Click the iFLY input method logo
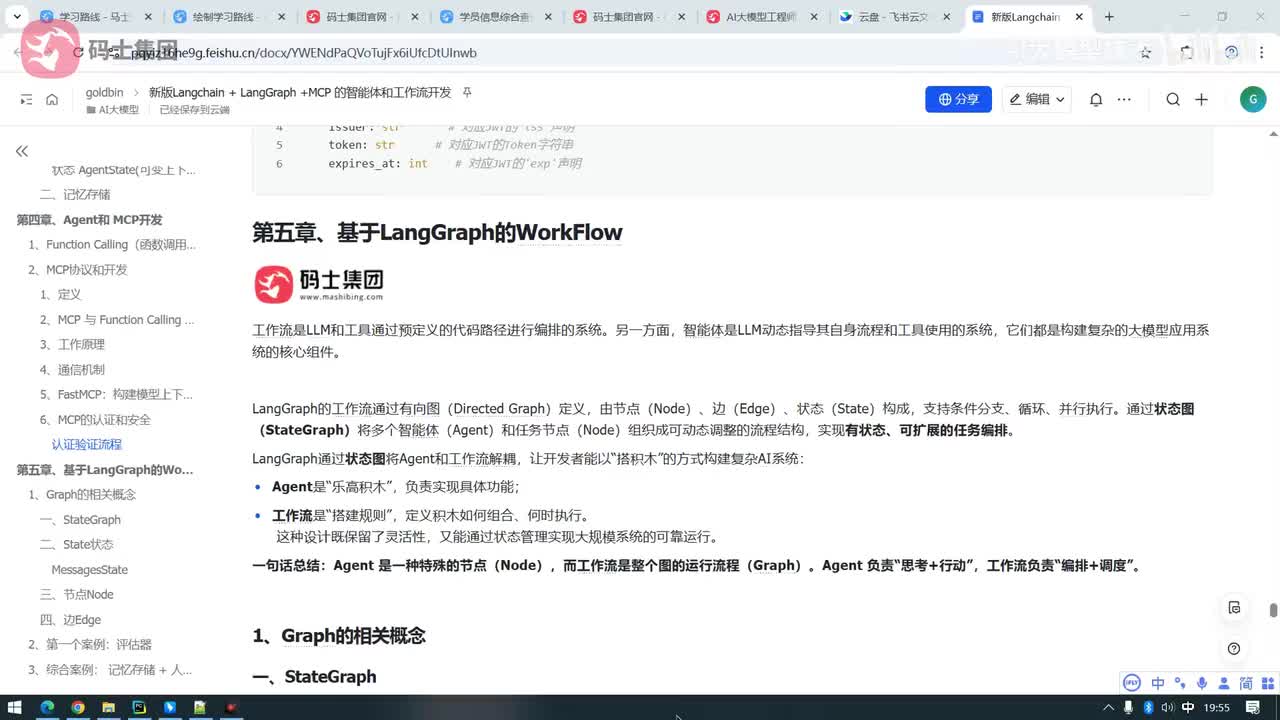 (x=1132, y=683)
